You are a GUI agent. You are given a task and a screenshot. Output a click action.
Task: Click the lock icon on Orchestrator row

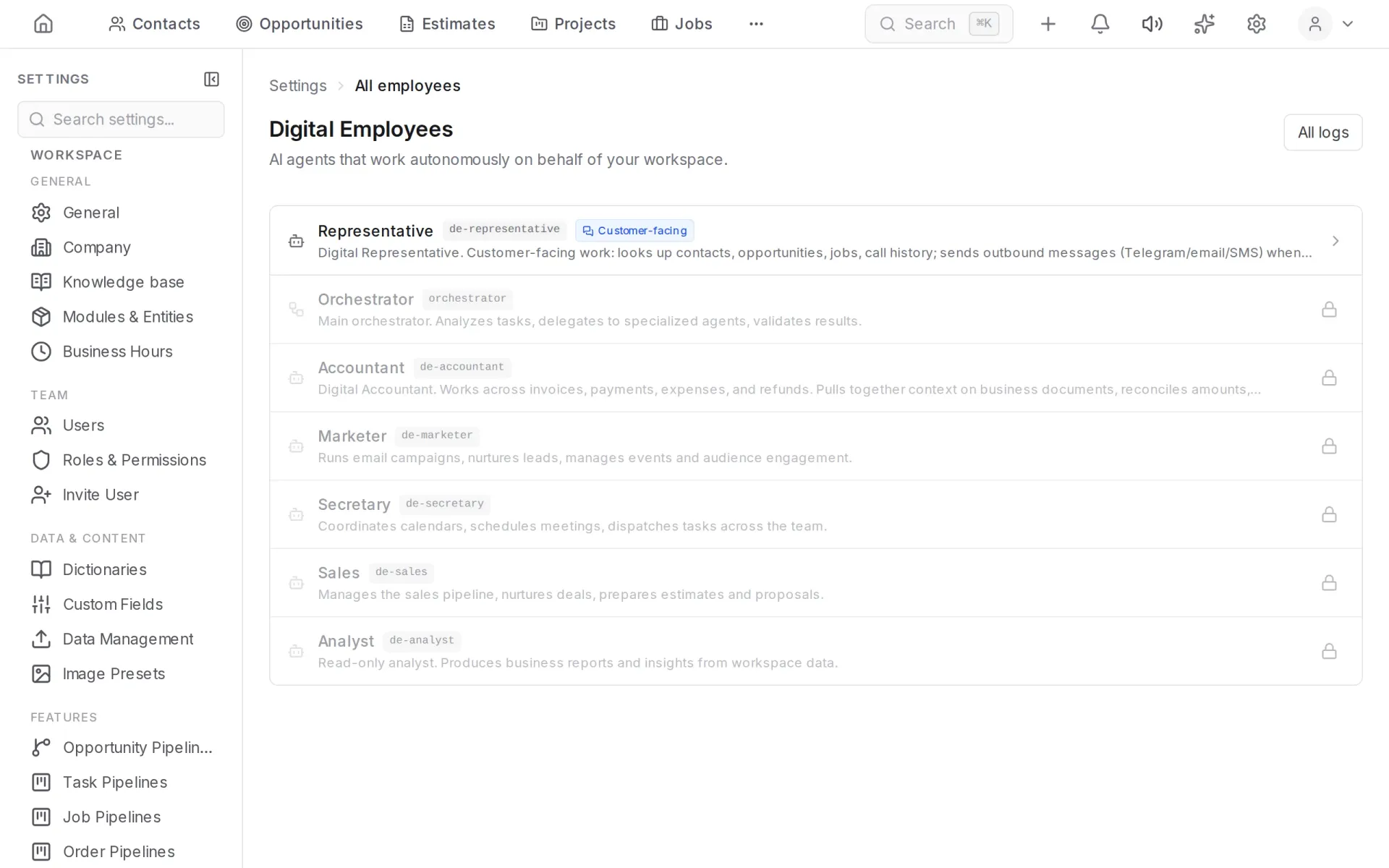coord(1329,310)
